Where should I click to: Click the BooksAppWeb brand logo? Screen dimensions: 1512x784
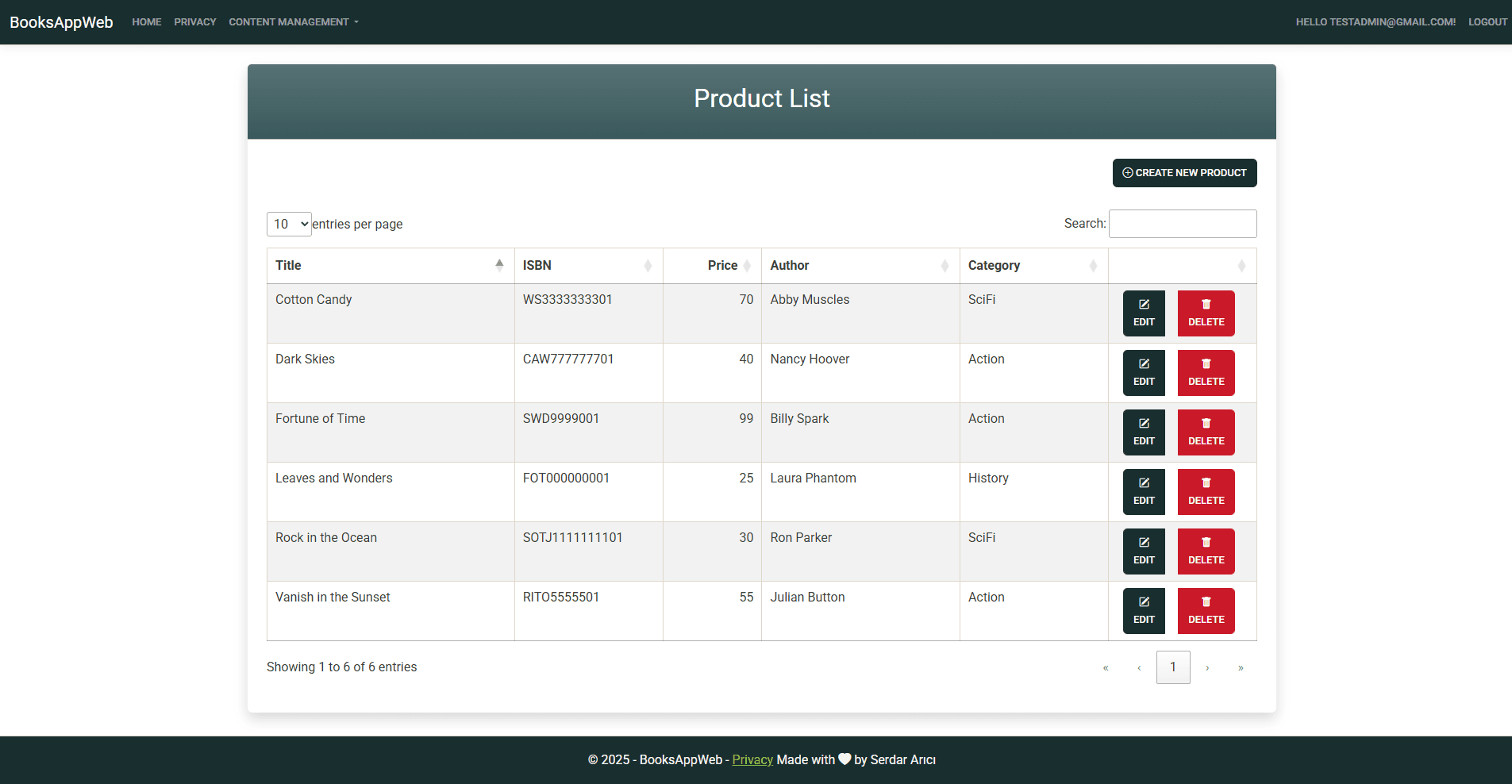click(61, 22)
